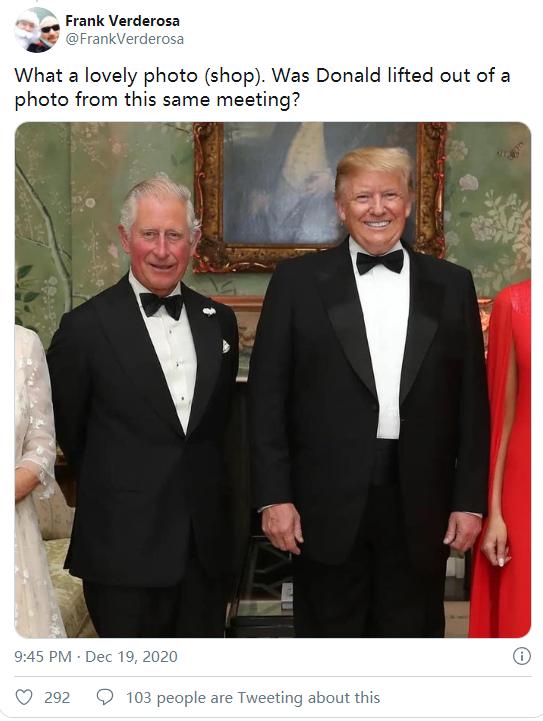Open '103 people are Tweeting about this'
Viewport: 543px width, 721px height.
click(253, 698)
